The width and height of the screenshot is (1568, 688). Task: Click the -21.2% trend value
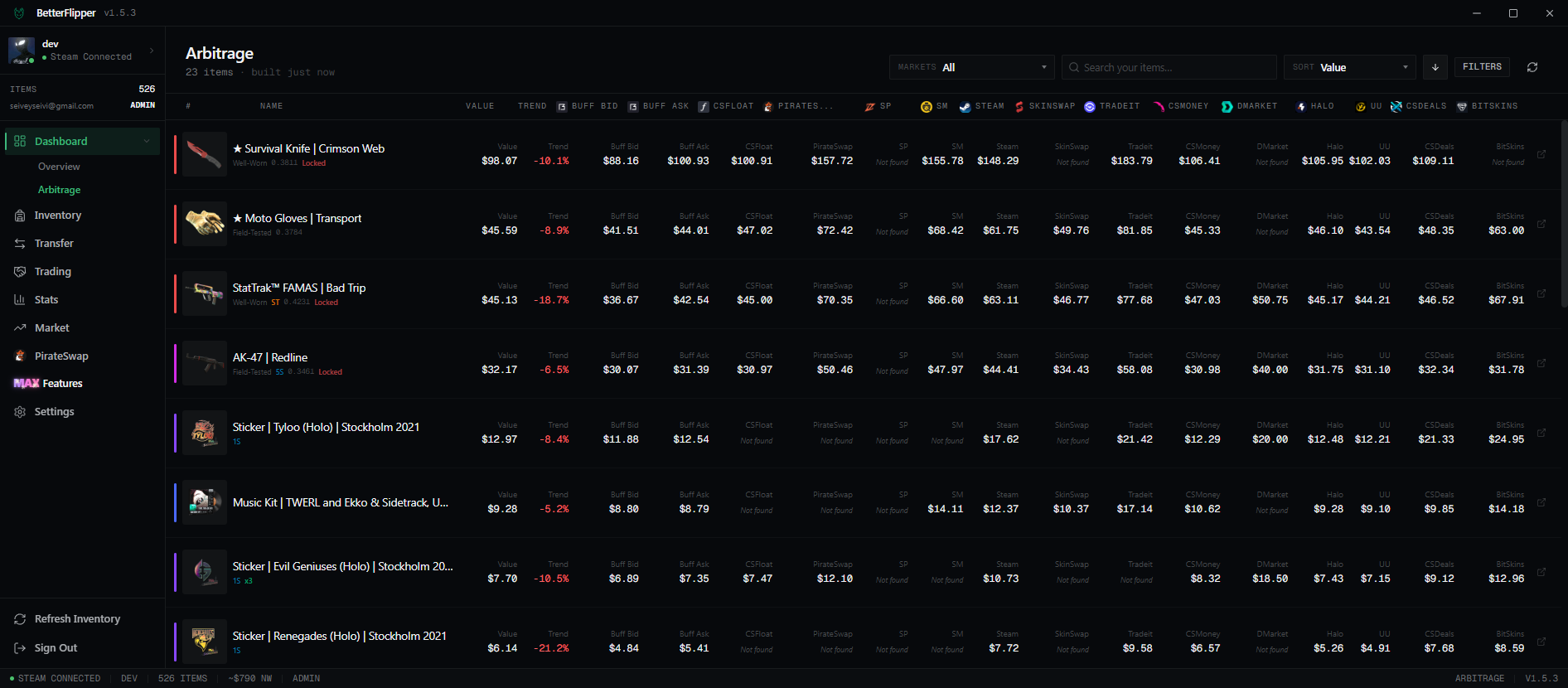coord(551,648)
